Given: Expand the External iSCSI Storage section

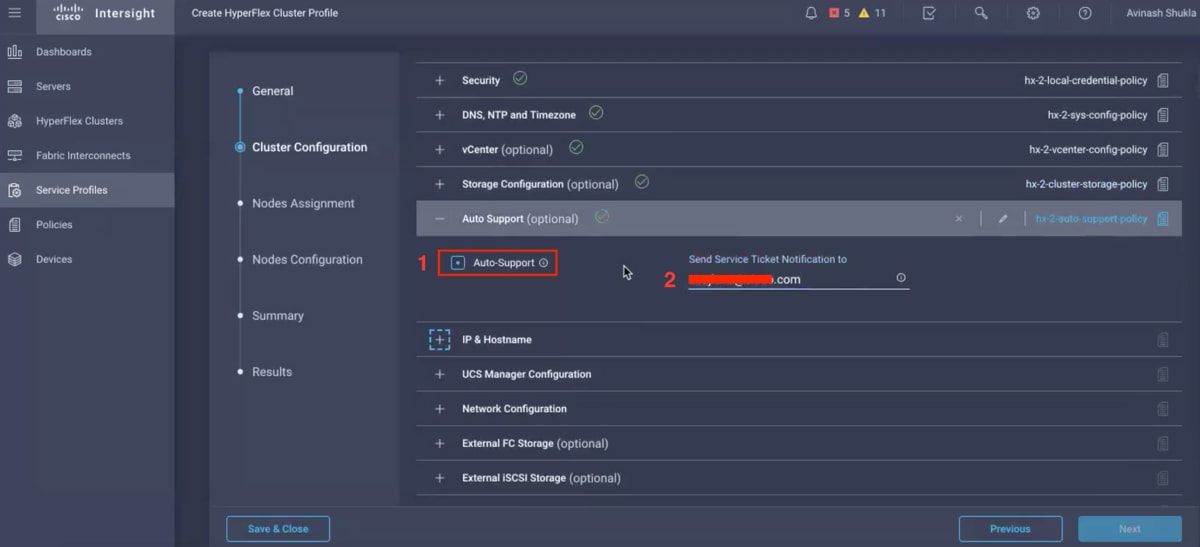Looking at the screenshot, I should [x=440, y=478].
